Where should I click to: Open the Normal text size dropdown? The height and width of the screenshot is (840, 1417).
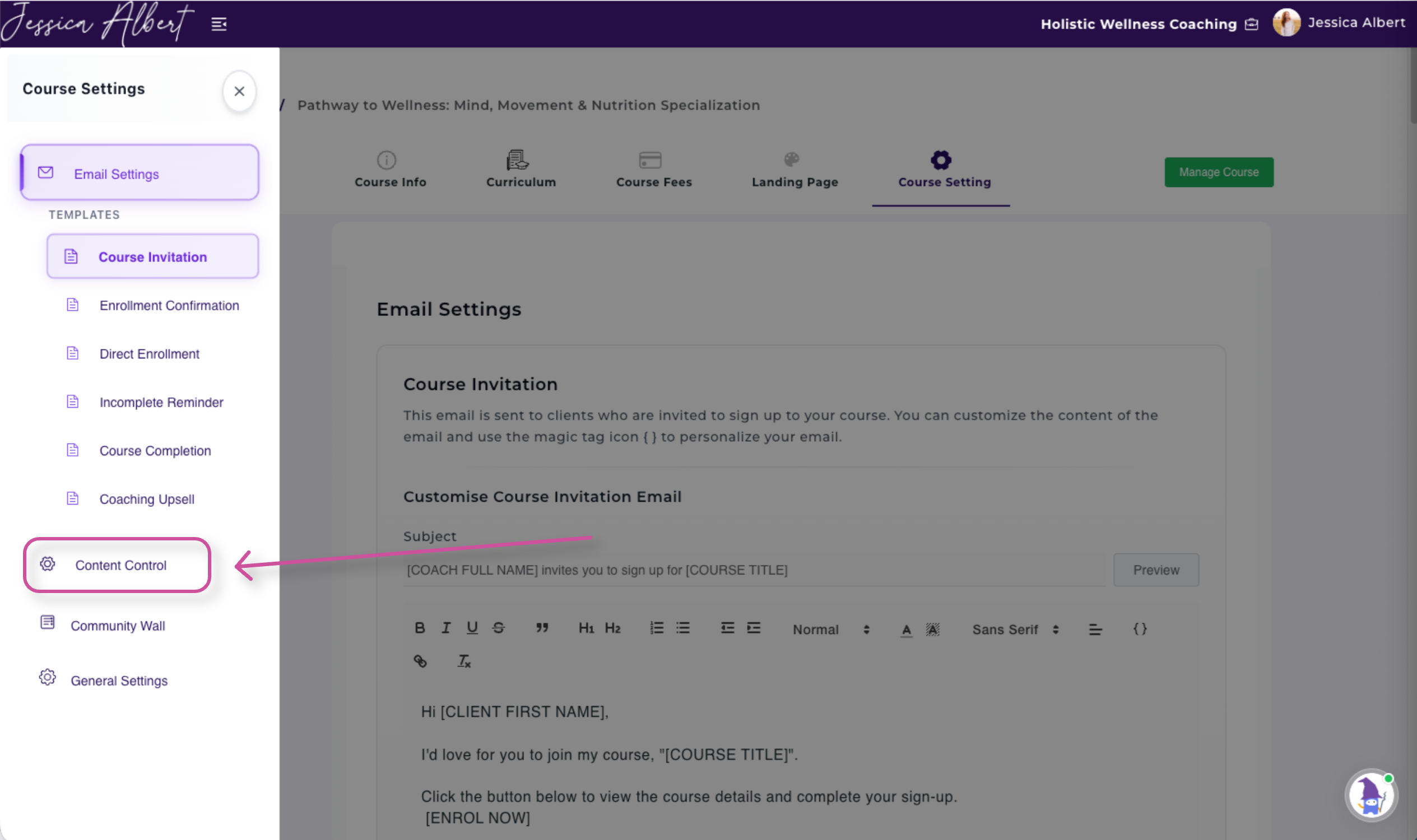pos(830,629)
